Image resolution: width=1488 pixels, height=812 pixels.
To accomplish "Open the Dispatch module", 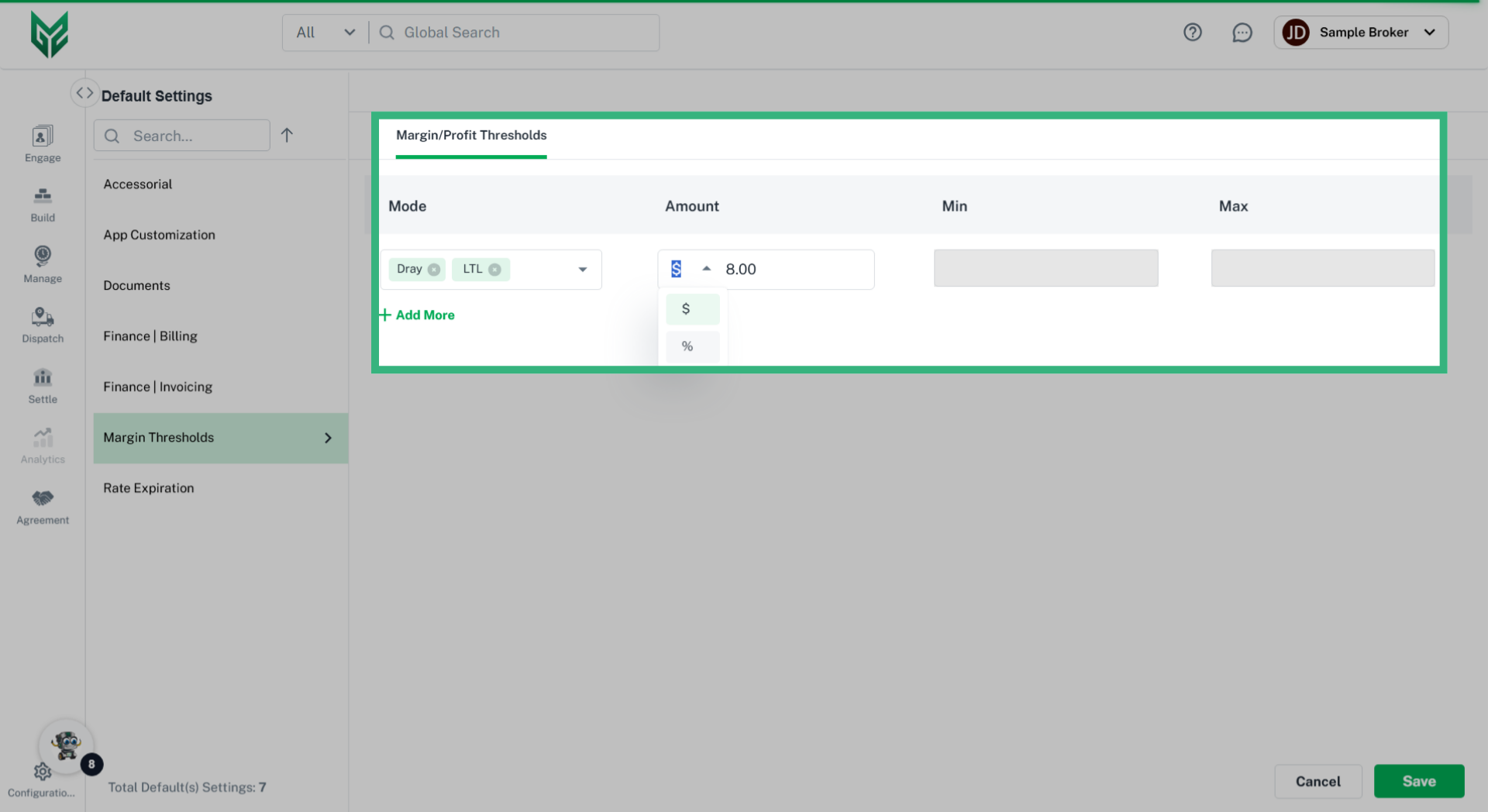I will tap(43, 325).
